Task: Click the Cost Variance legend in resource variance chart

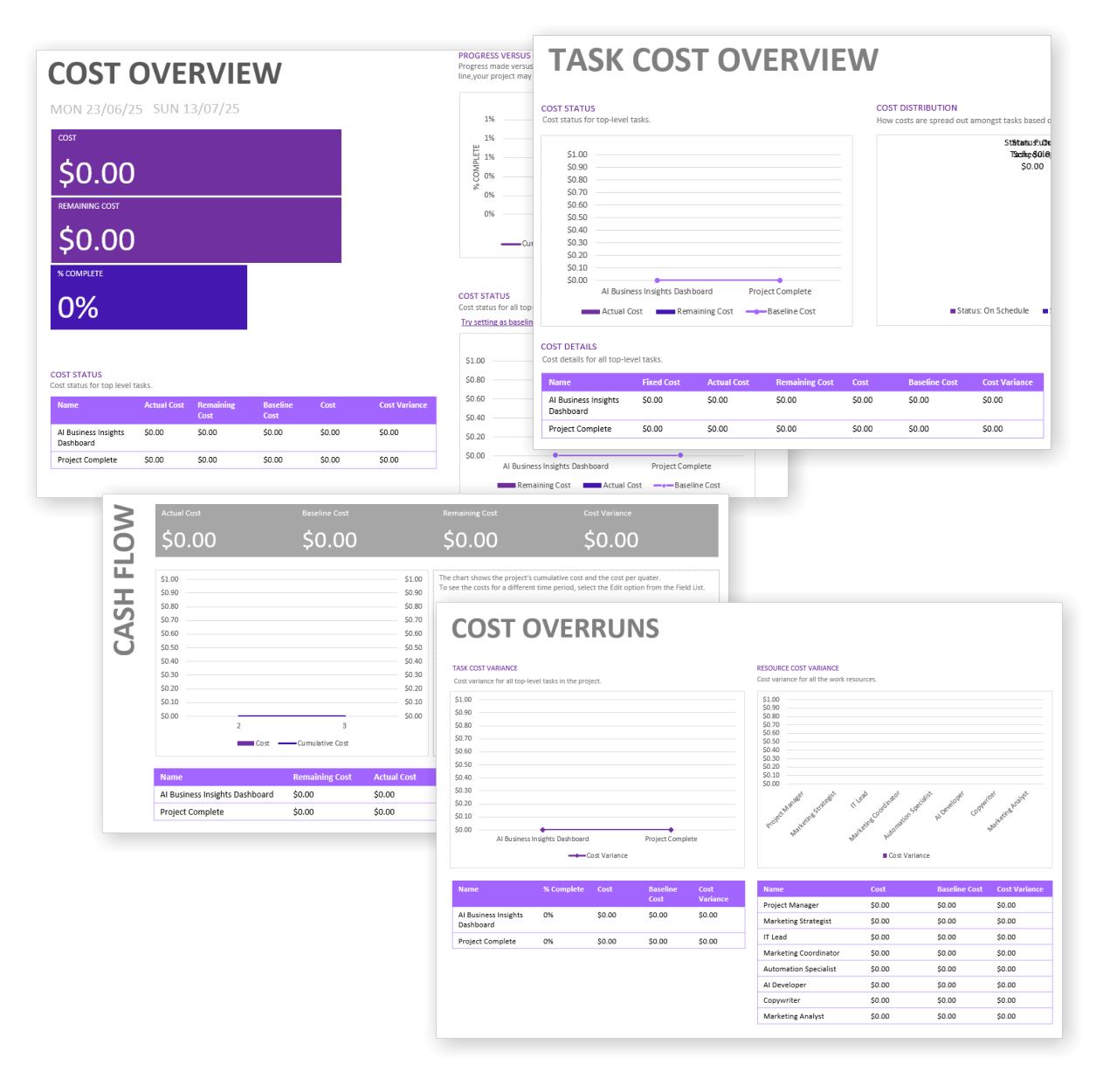Action: pos(906,856)
